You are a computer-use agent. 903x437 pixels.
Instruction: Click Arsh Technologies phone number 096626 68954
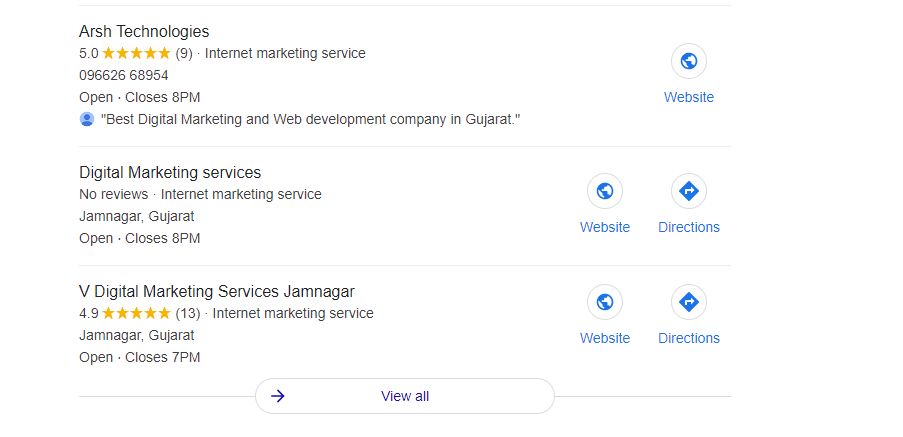tap(124, 75)
